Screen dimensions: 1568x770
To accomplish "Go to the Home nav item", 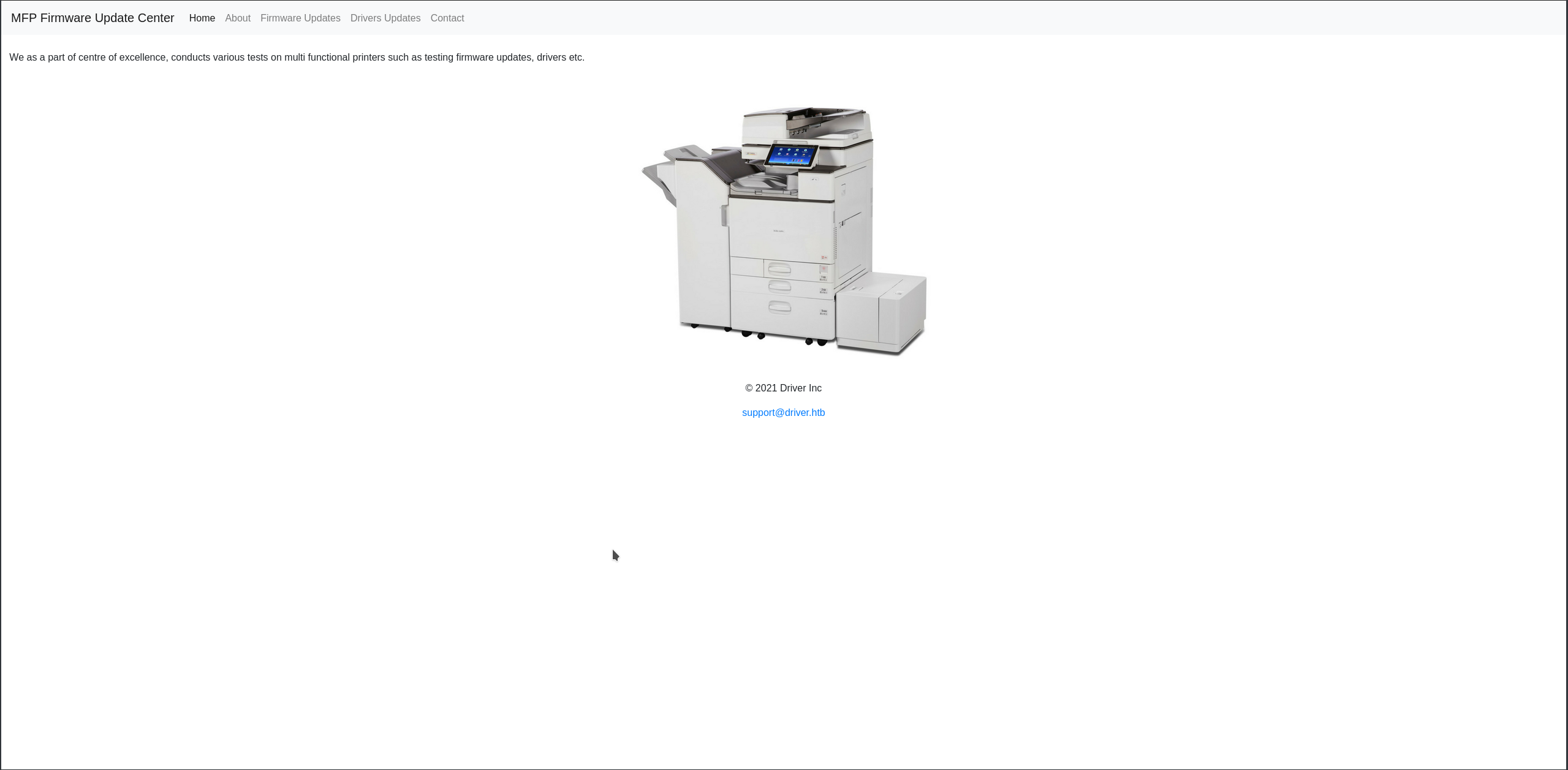I will pyautogui.click(x=202, y=18).
